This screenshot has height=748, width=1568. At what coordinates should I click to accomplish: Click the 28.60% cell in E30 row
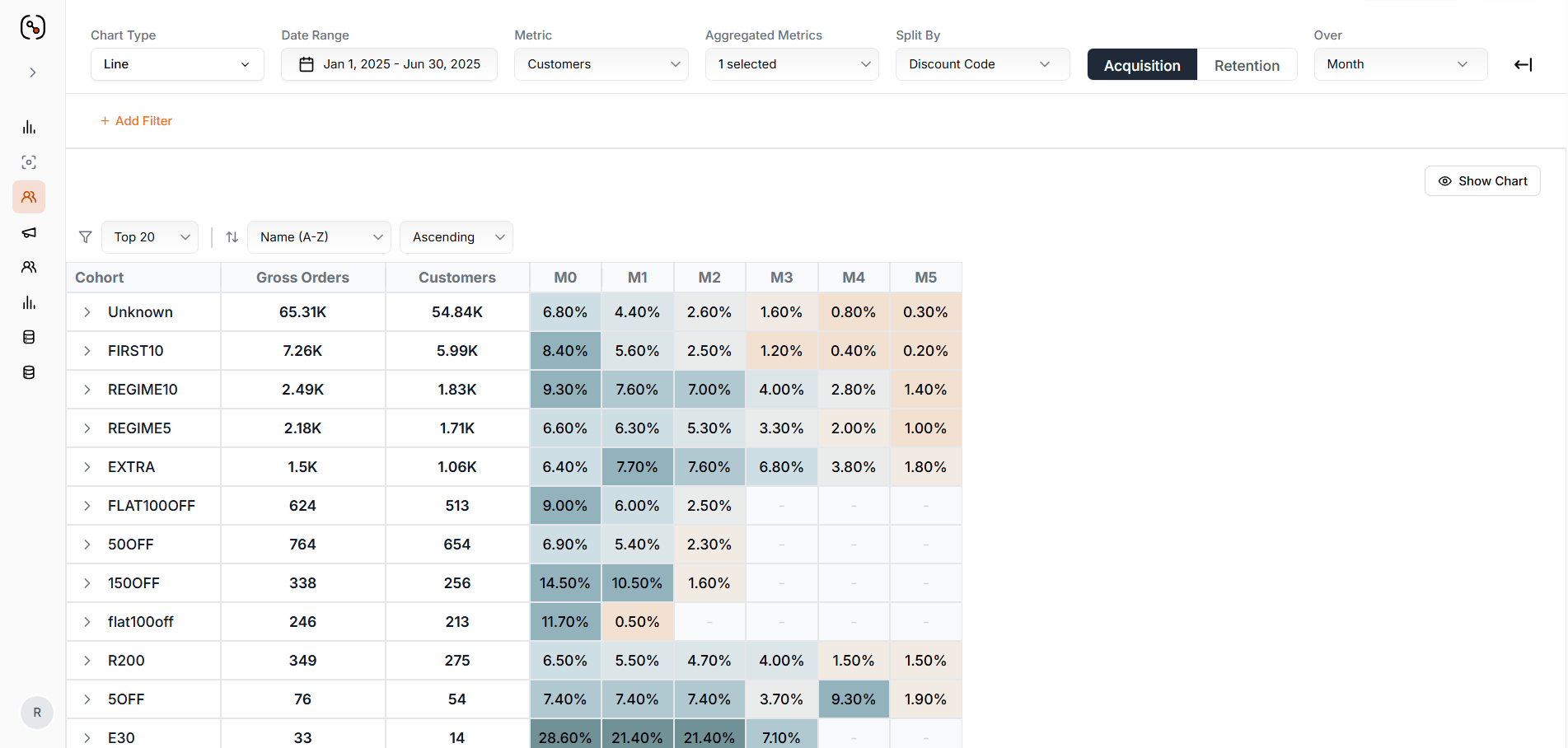pyautogui.click(x=565, y=736)
